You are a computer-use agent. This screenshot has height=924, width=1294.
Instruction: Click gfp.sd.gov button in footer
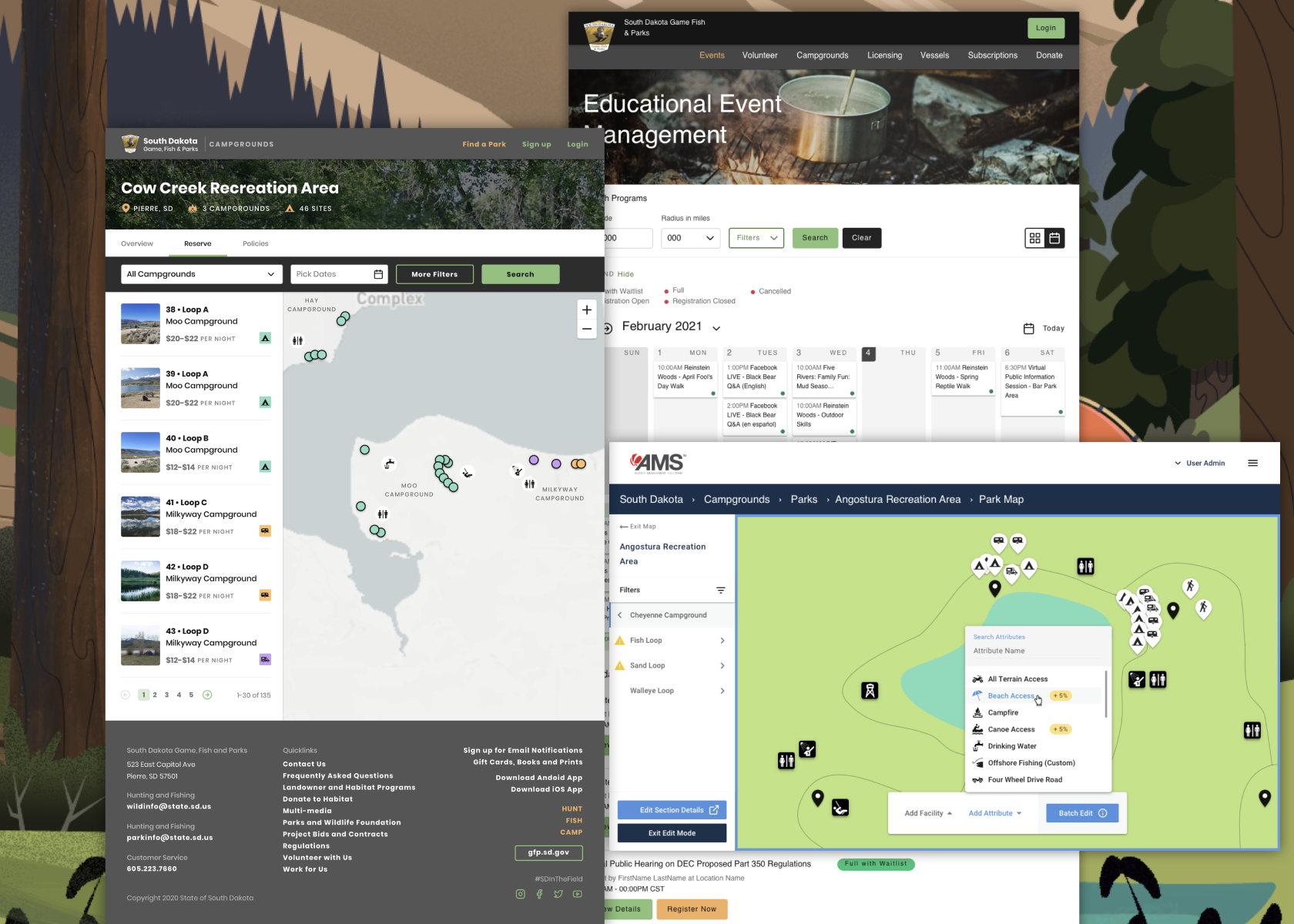click(548, 852)
